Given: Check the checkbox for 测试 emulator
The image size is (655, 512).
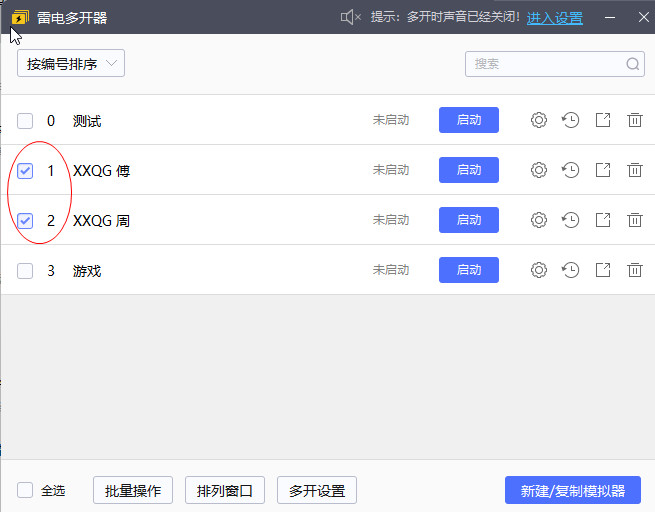Looking at the screenshot, I should pyautogui.click(x=25, y=121).
